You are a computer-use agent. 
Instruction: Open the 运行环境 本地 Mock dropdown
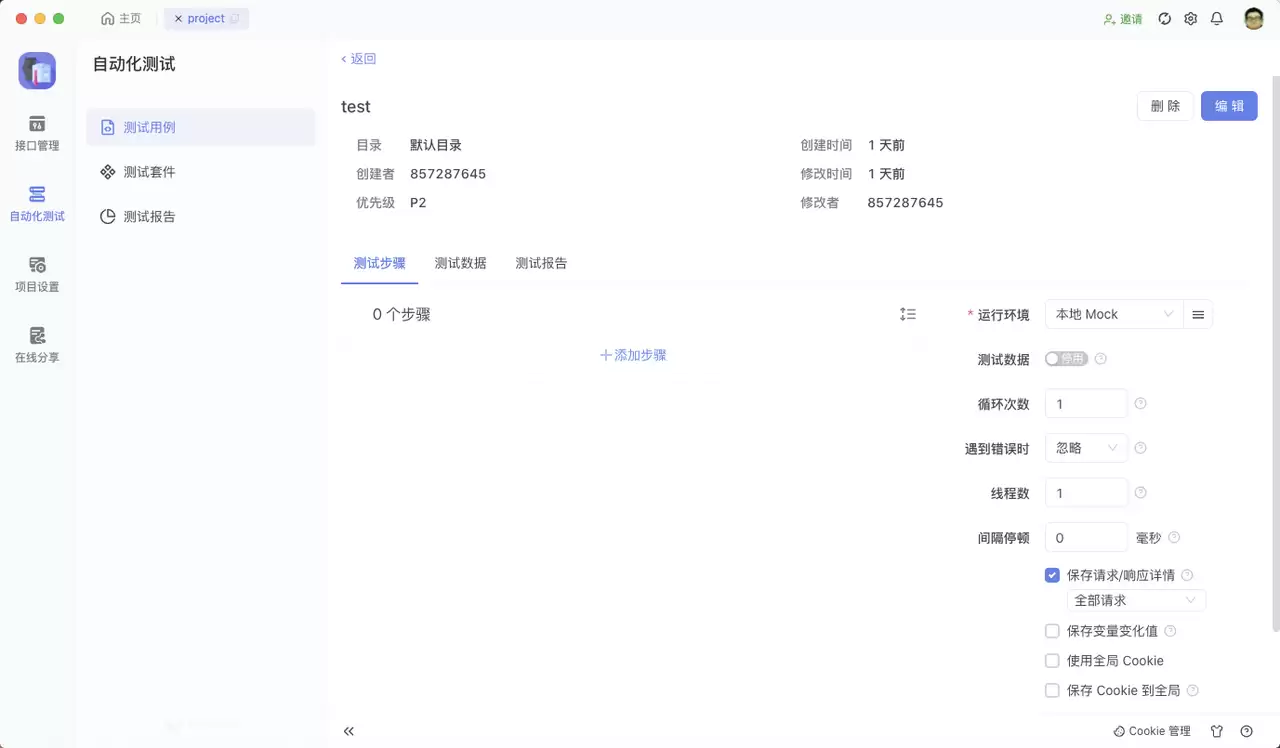1114,314
